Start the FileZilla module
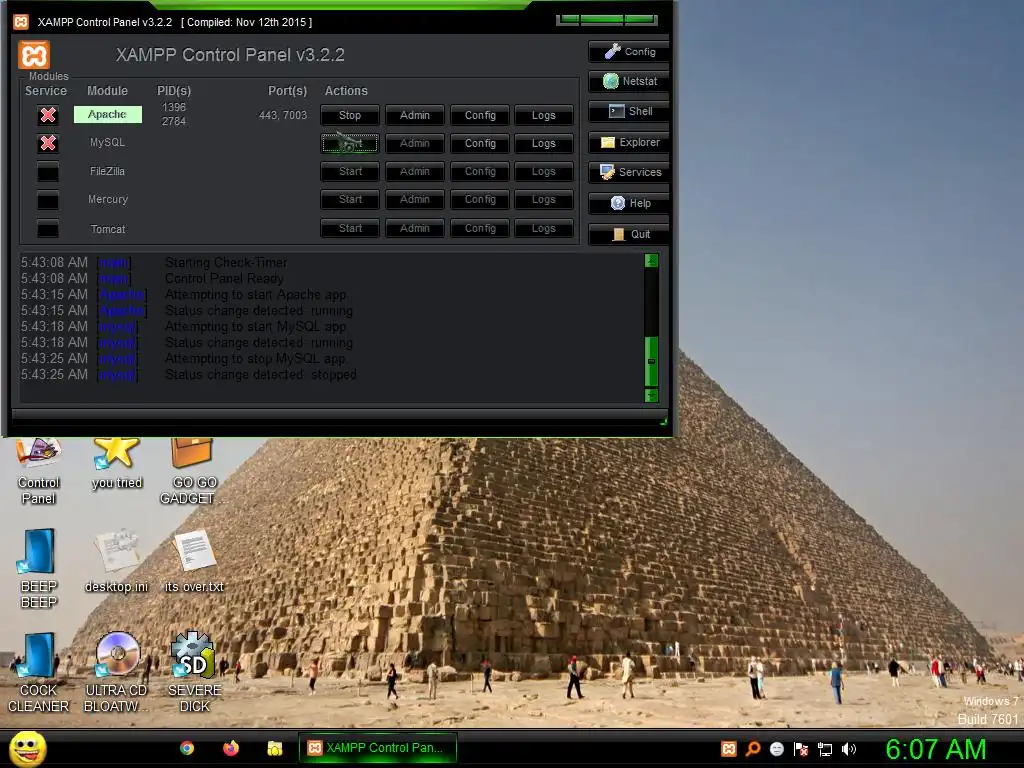Image resolution: width=1024 pixels, height=768 pixels. [x=350, y=171]
